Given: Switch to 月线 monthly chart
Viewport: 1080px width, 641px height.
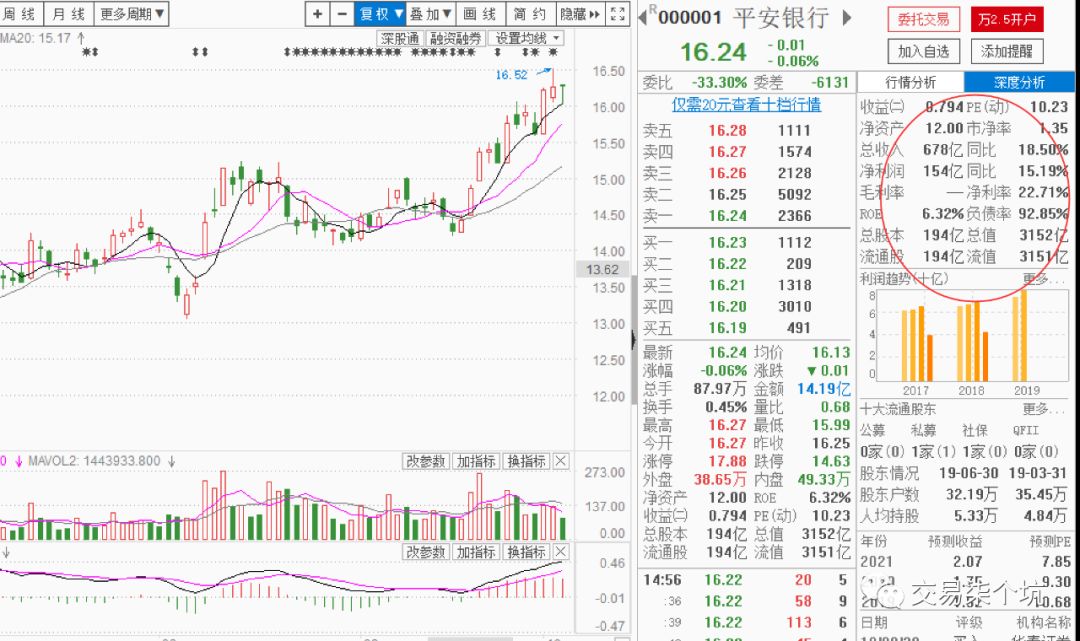Looking at the screenshot, I should click(x=69, y=14).
